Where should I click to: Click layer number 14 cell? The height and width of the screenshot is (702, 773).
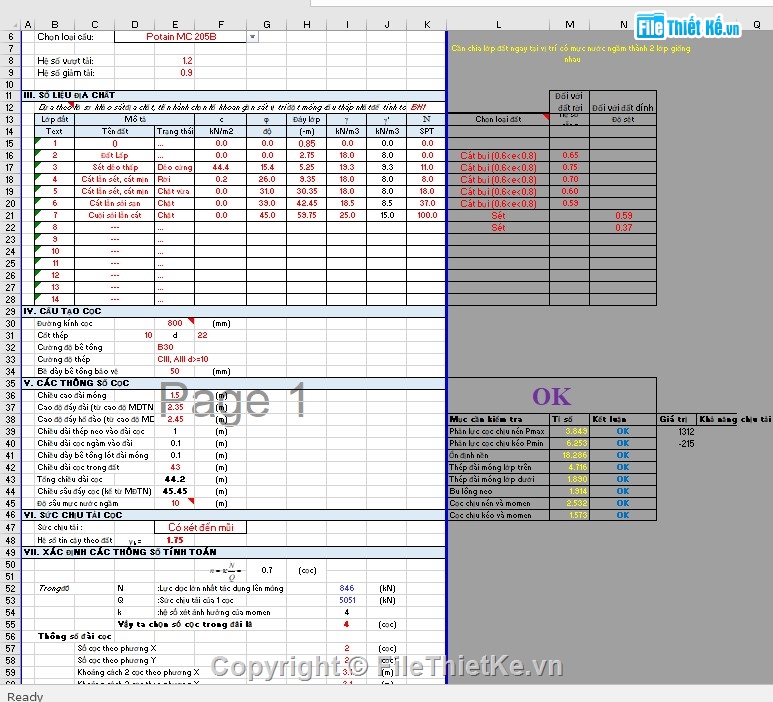(x=55, y=299)
